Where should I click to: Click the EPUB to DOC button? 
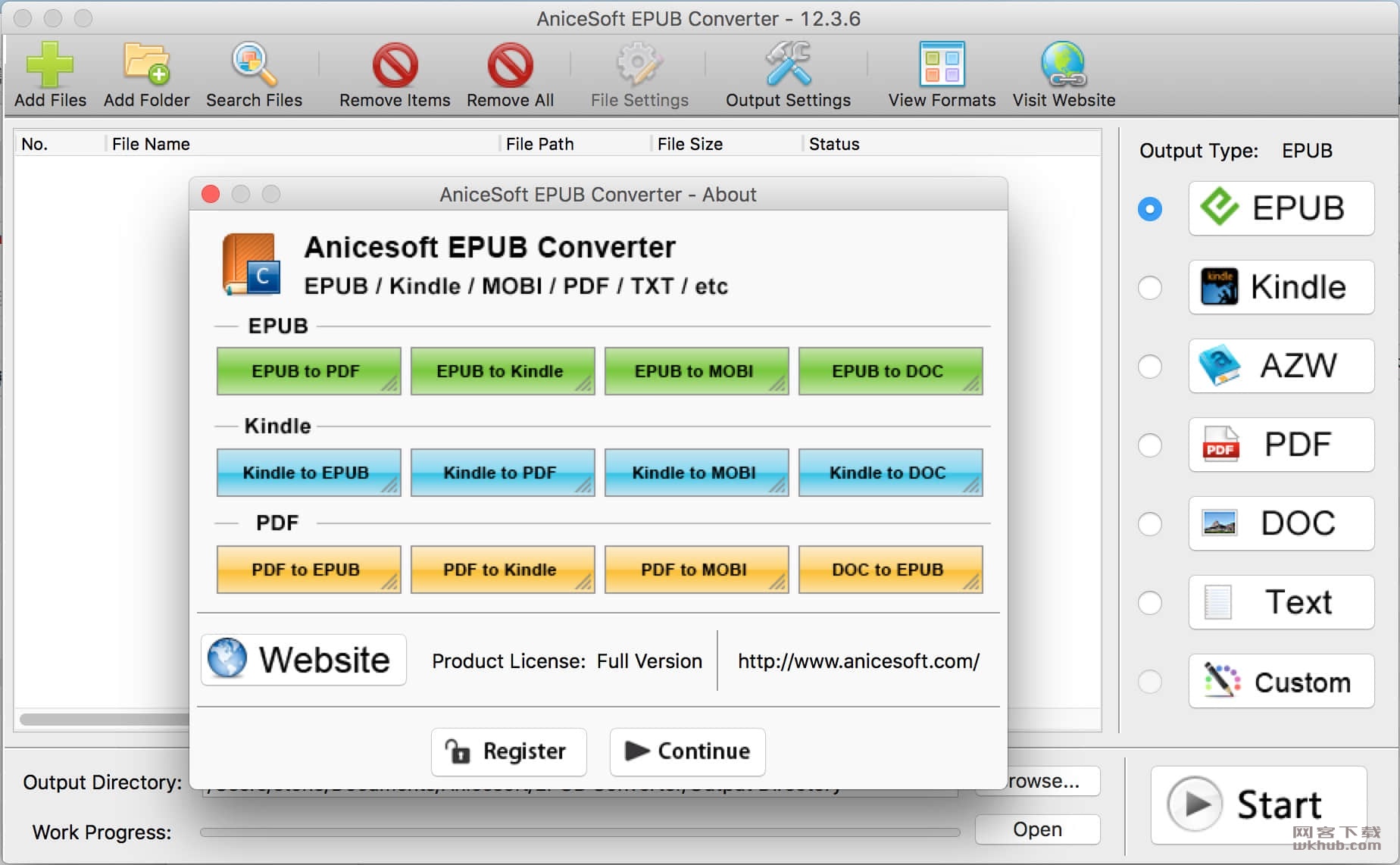[x=890, y=371]
